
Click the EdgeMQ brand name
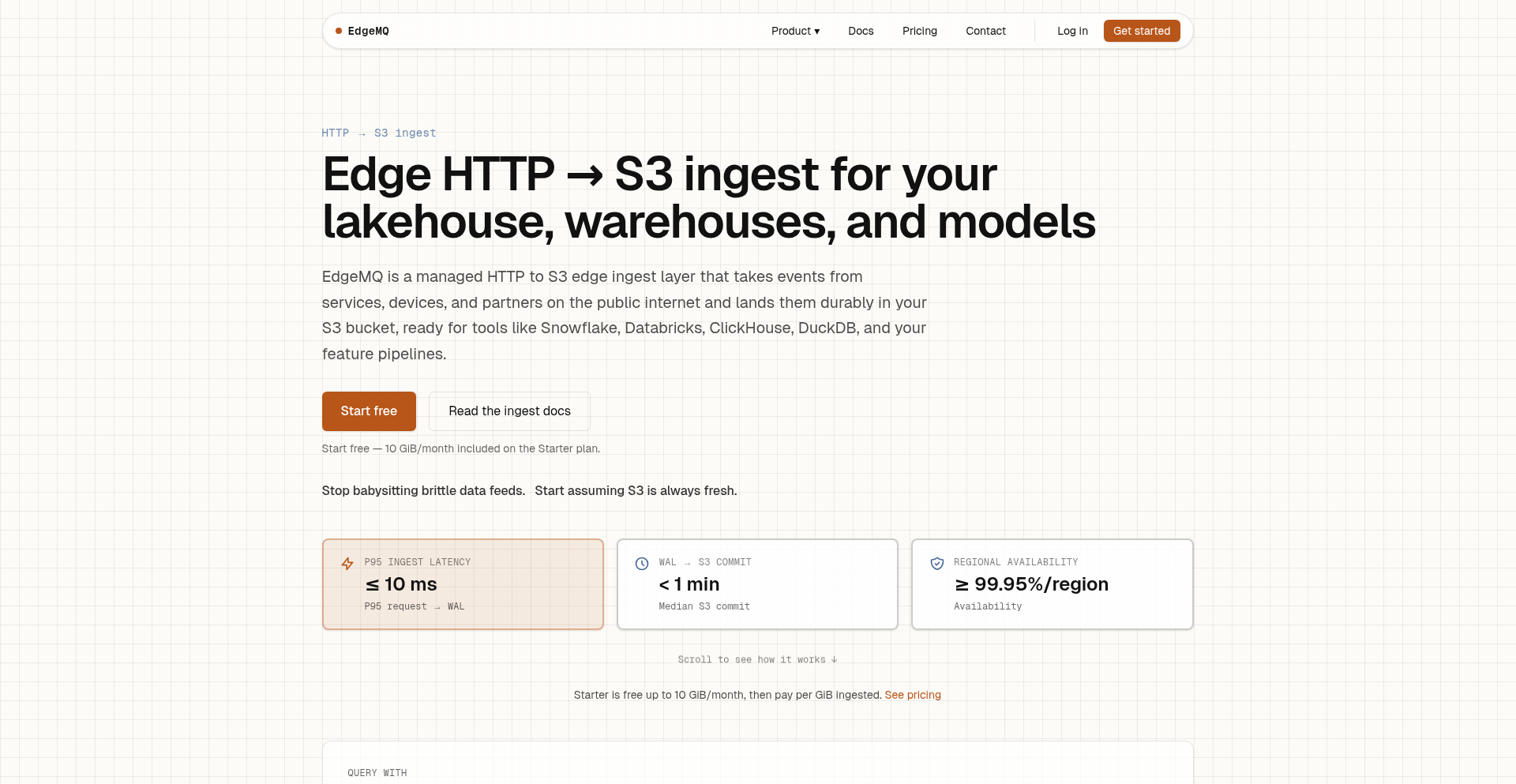coord(369,32)
